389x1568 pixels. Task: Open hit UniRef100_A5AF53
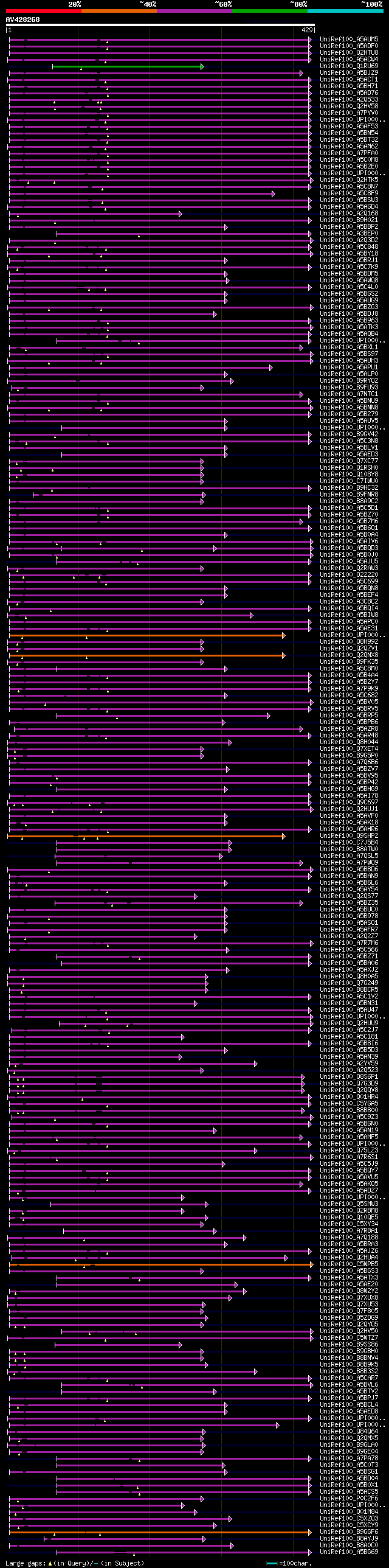[x=349, y=127]
